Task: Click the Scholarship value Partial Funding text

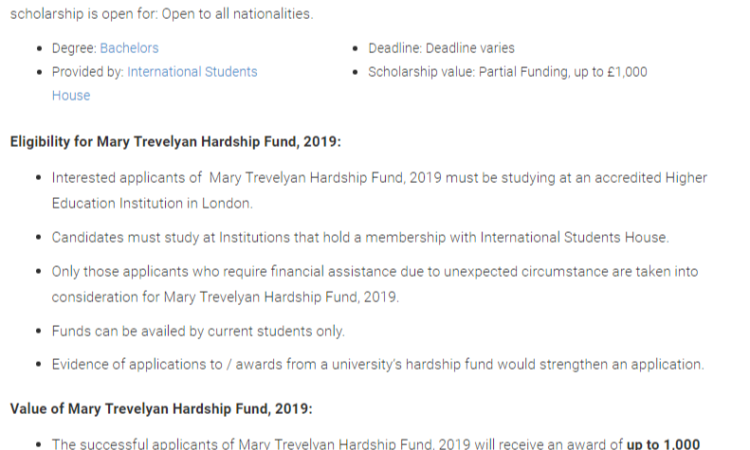Action: (507, 72)
